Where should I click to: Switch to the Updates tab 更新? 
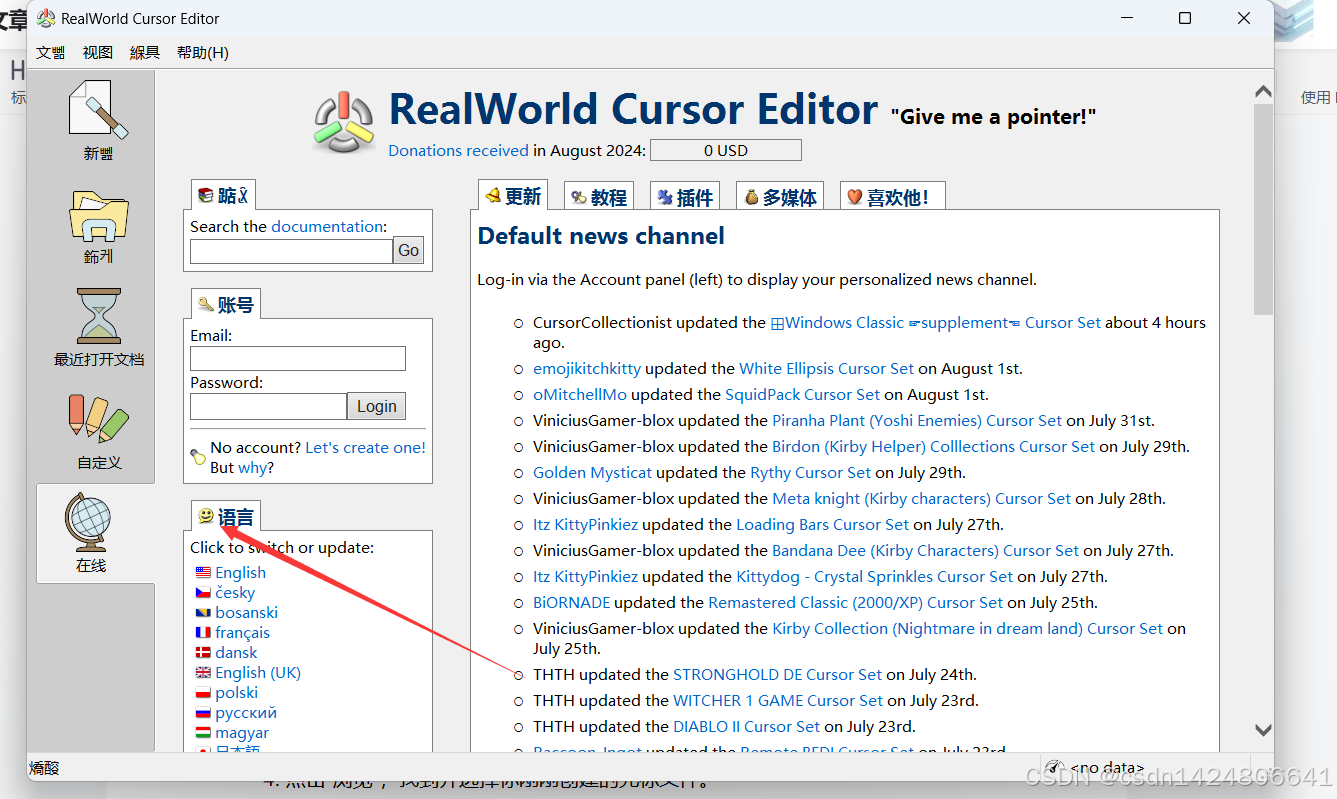point(514,196)
